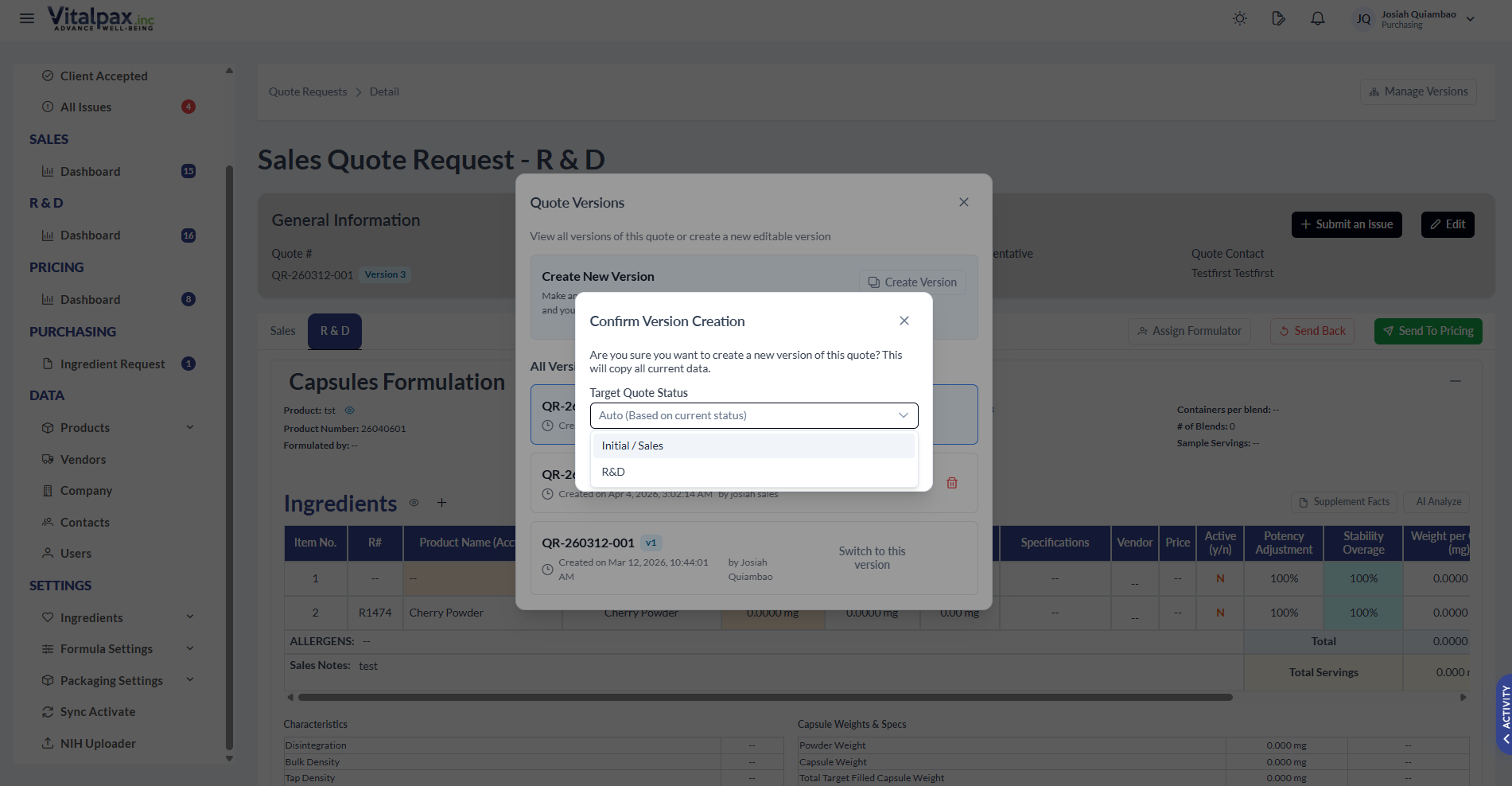Expand Products menu chevron
This screenshot has width=1512, height=786.
coord(190,427)
